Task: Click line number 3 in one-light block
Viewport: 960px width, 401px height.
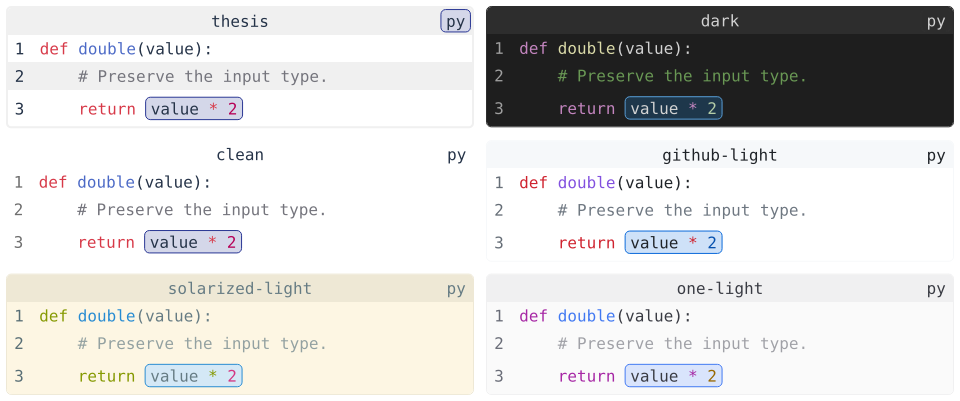Action: point(498,376)
